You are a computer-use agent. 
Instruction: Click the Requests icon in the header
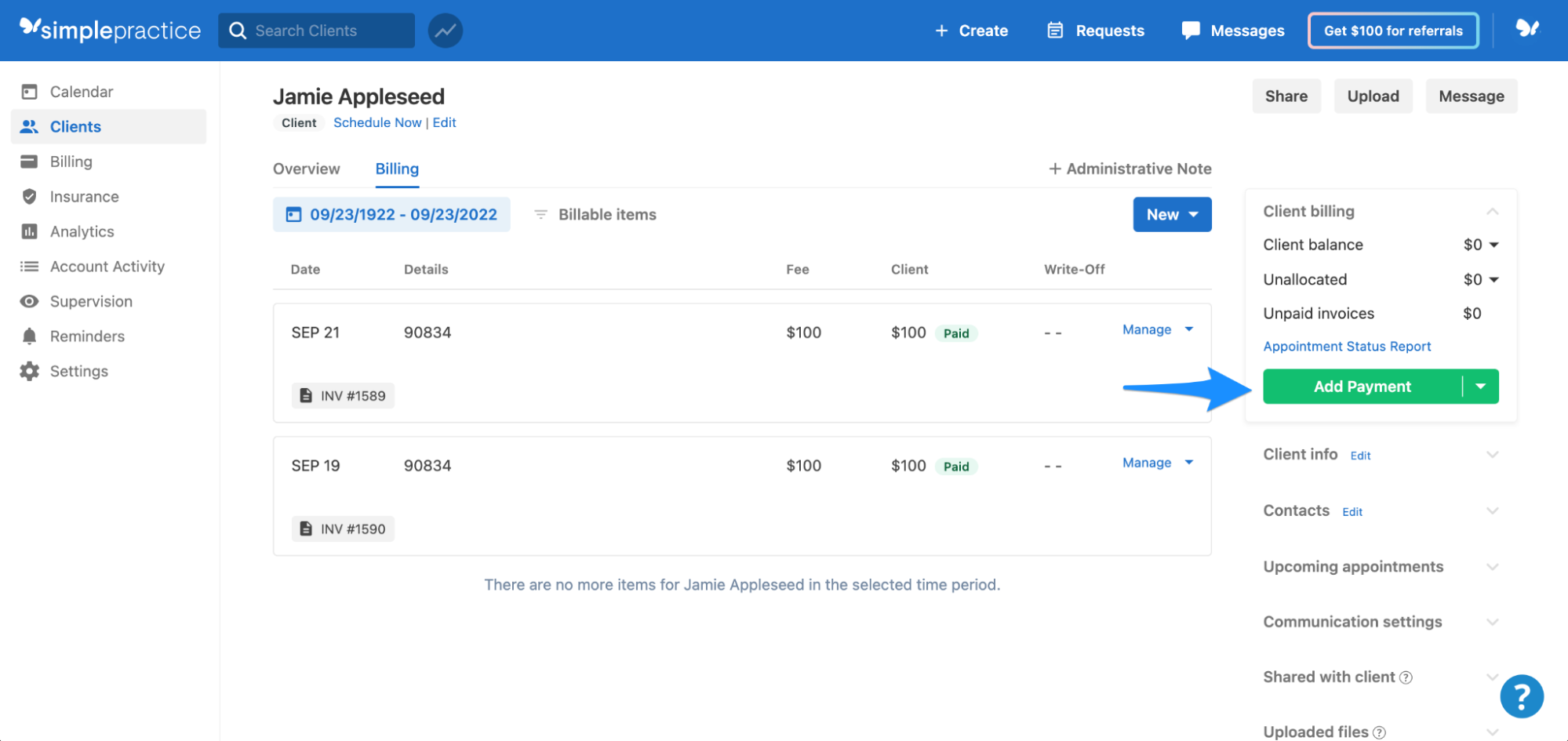click(x=1054, y=30)
